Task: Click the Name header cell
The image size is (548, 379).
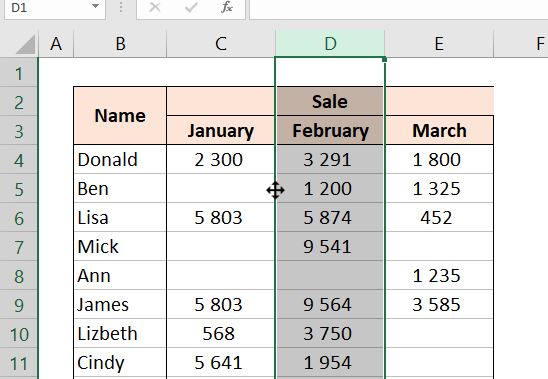Action: pos(120,116)
